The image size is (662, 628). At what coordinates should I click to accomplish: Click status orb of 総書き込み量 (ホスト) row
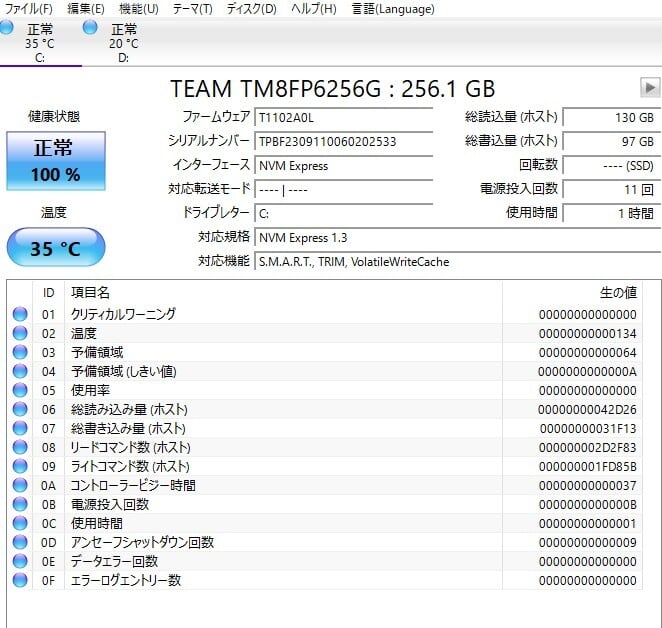(x=20, y=428)
